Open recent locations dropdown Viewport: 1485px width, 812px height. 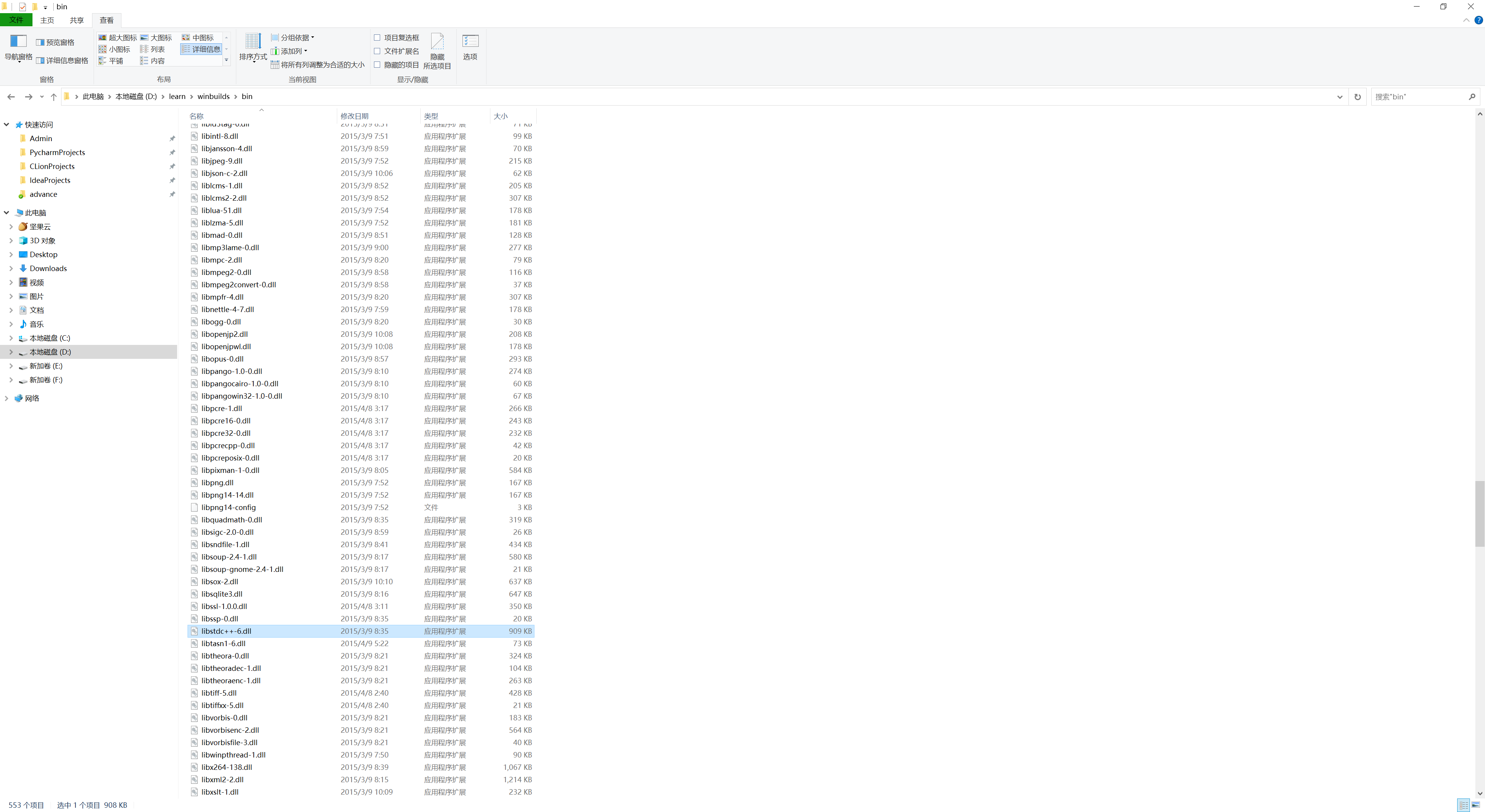point(41,97)
